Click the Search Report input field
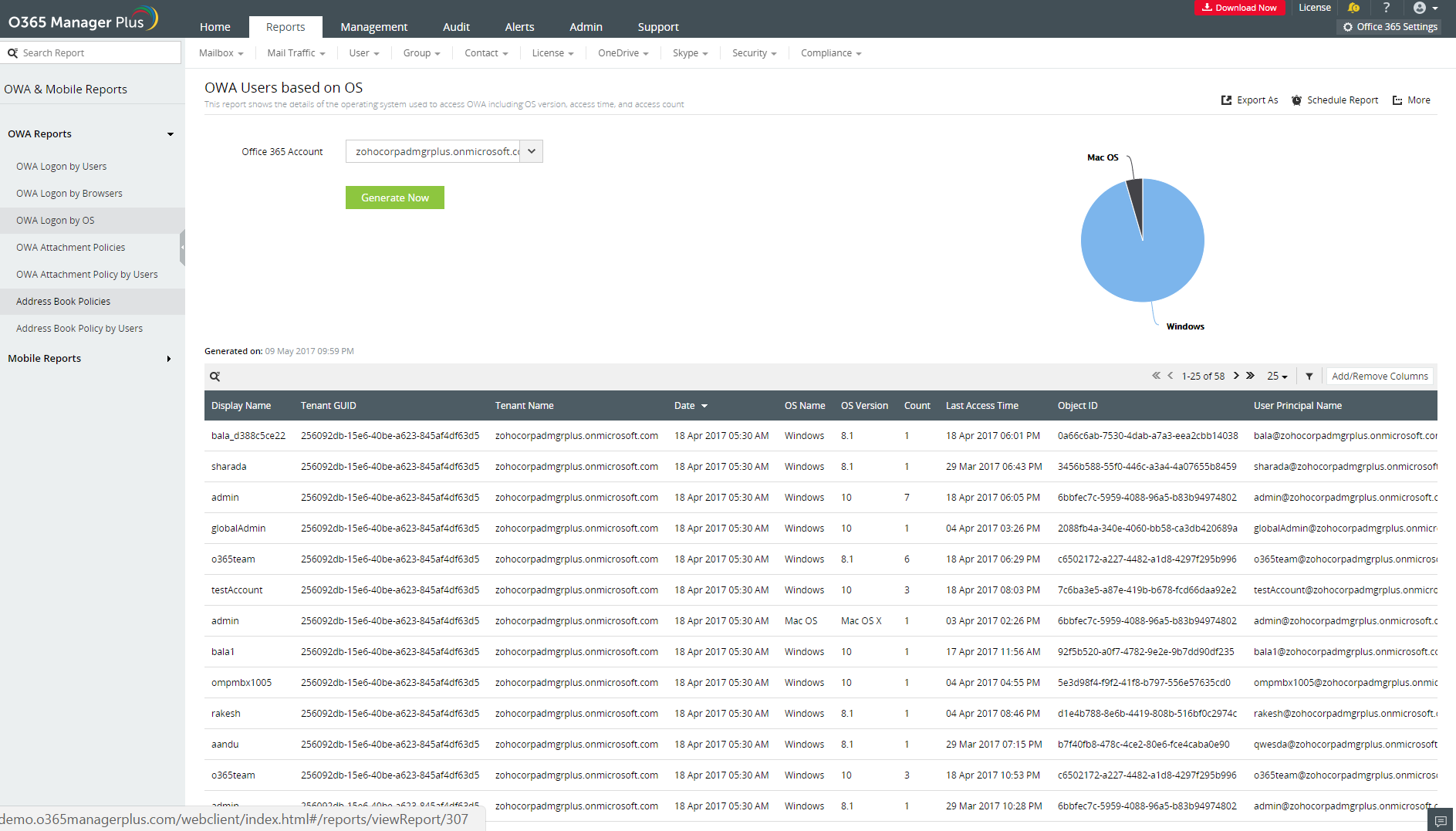The height and width of the screenshot is (831, 1456). (96, 53)
